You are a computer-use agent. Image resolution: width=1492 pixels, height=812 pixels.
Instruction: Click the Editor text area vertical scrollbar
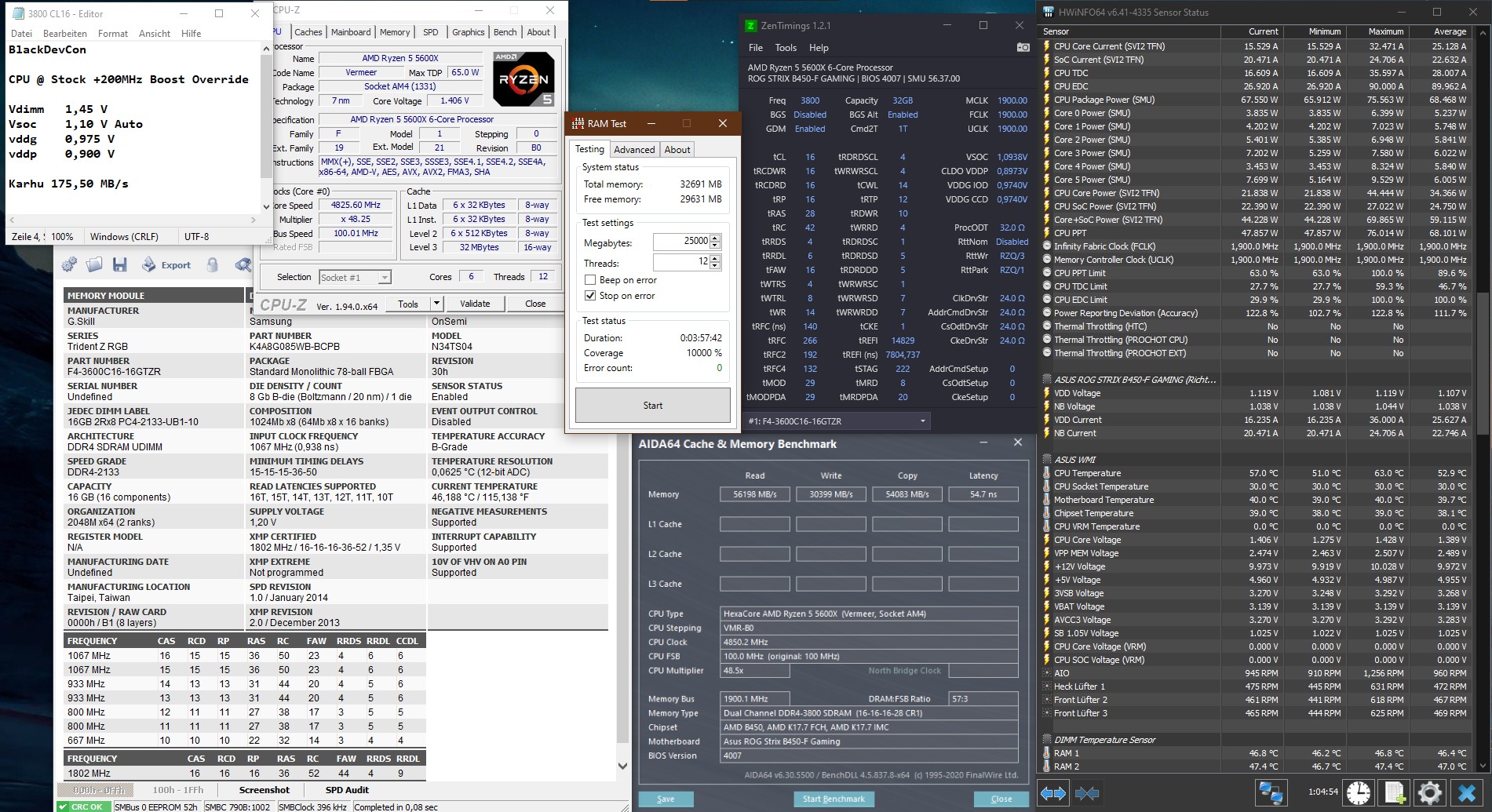point(266,127)
